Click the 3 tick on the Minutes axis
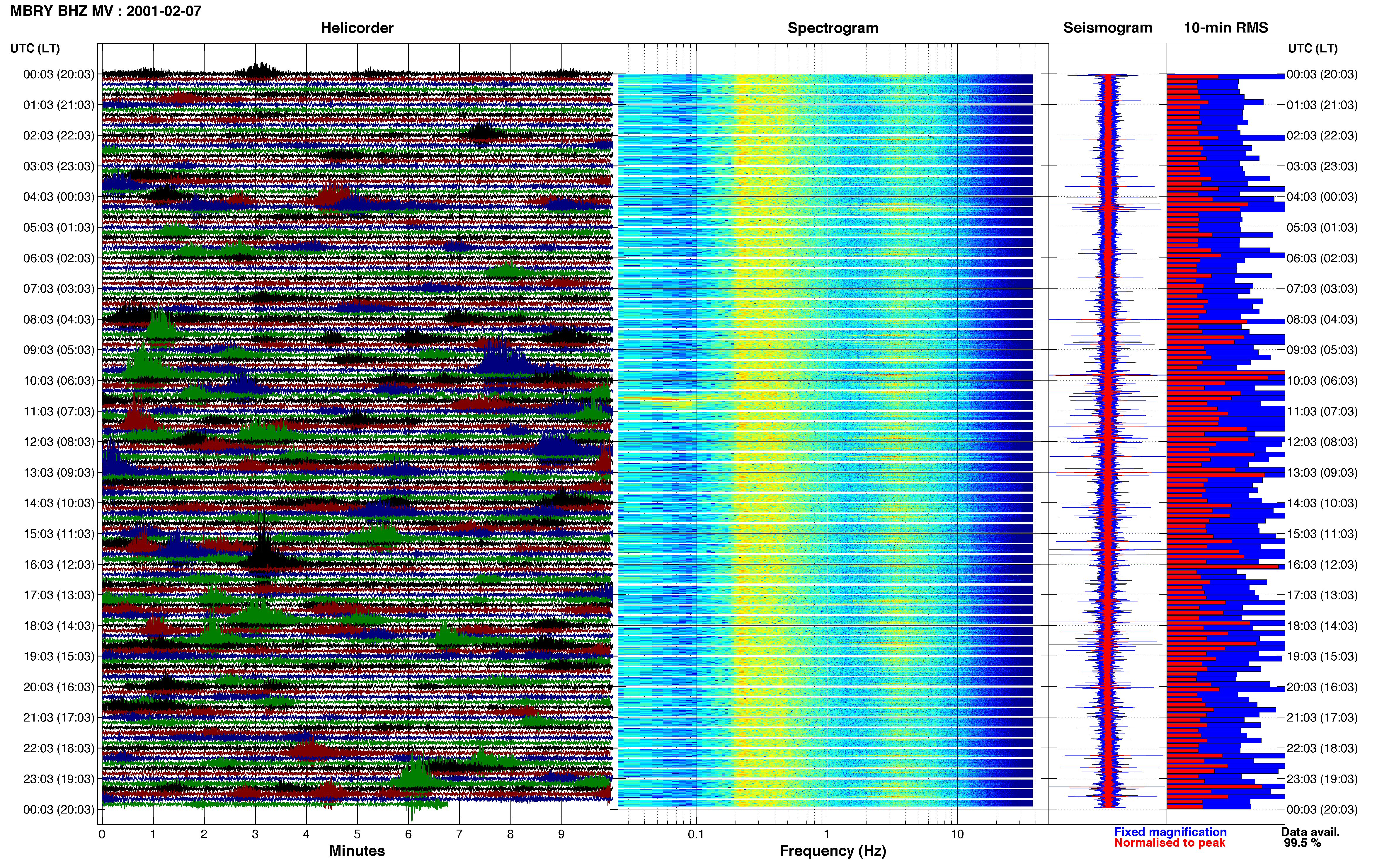1389x868 pixels. [255, 834]
